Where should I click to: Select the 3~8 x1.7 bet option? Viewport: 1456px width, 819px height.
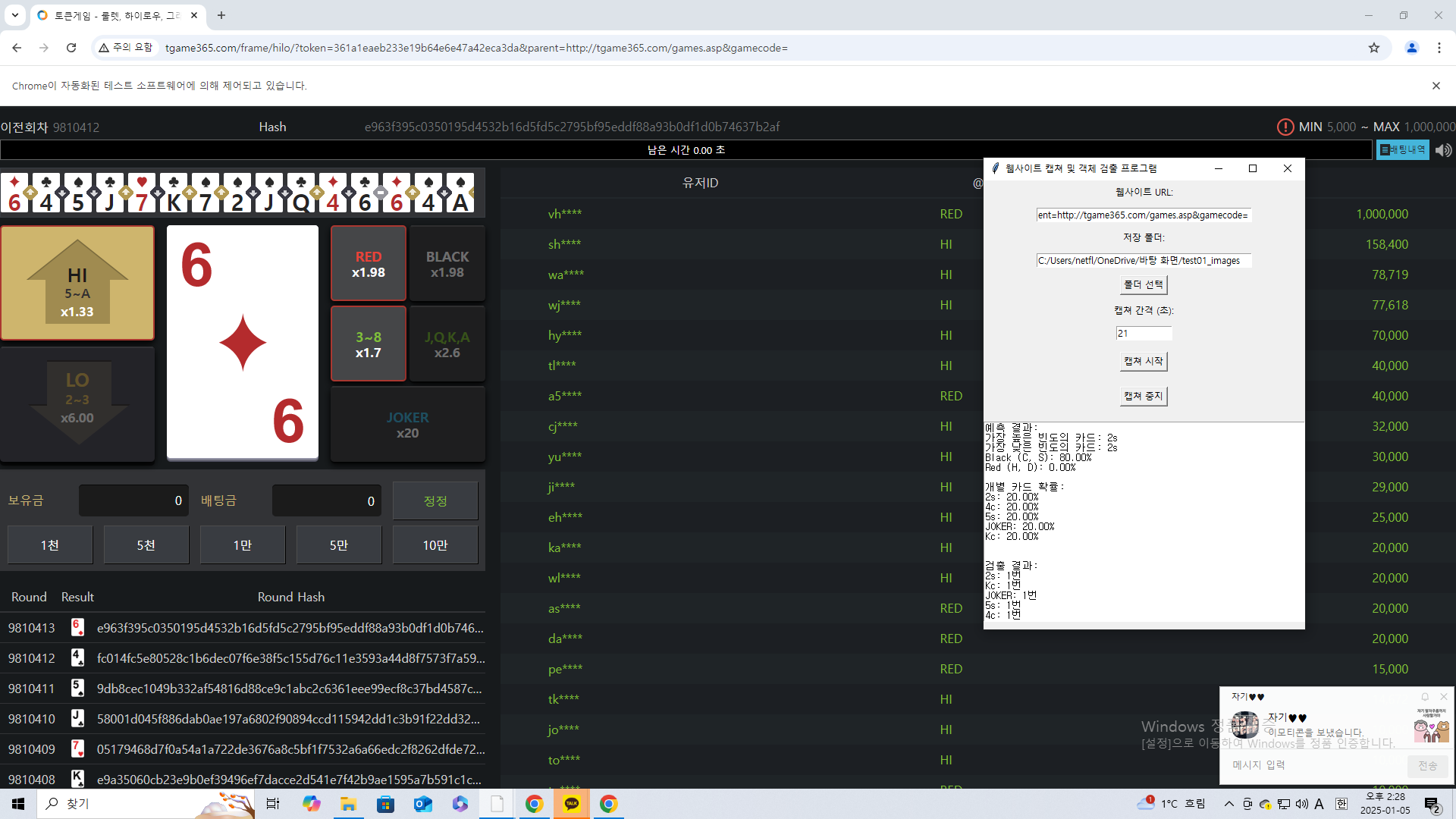pos(369,344)
